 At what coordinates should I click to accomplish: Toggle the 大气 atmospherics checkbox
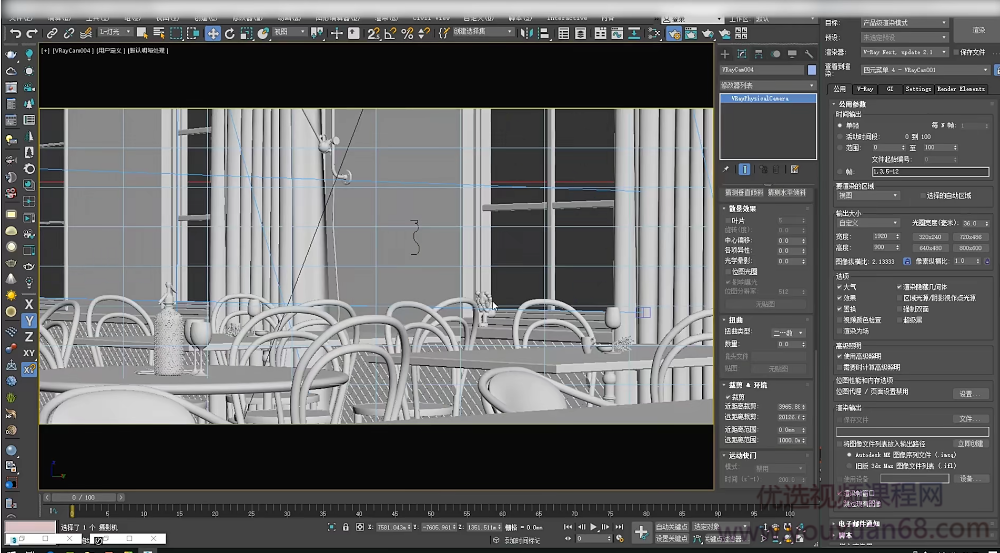tap(840, 286)
